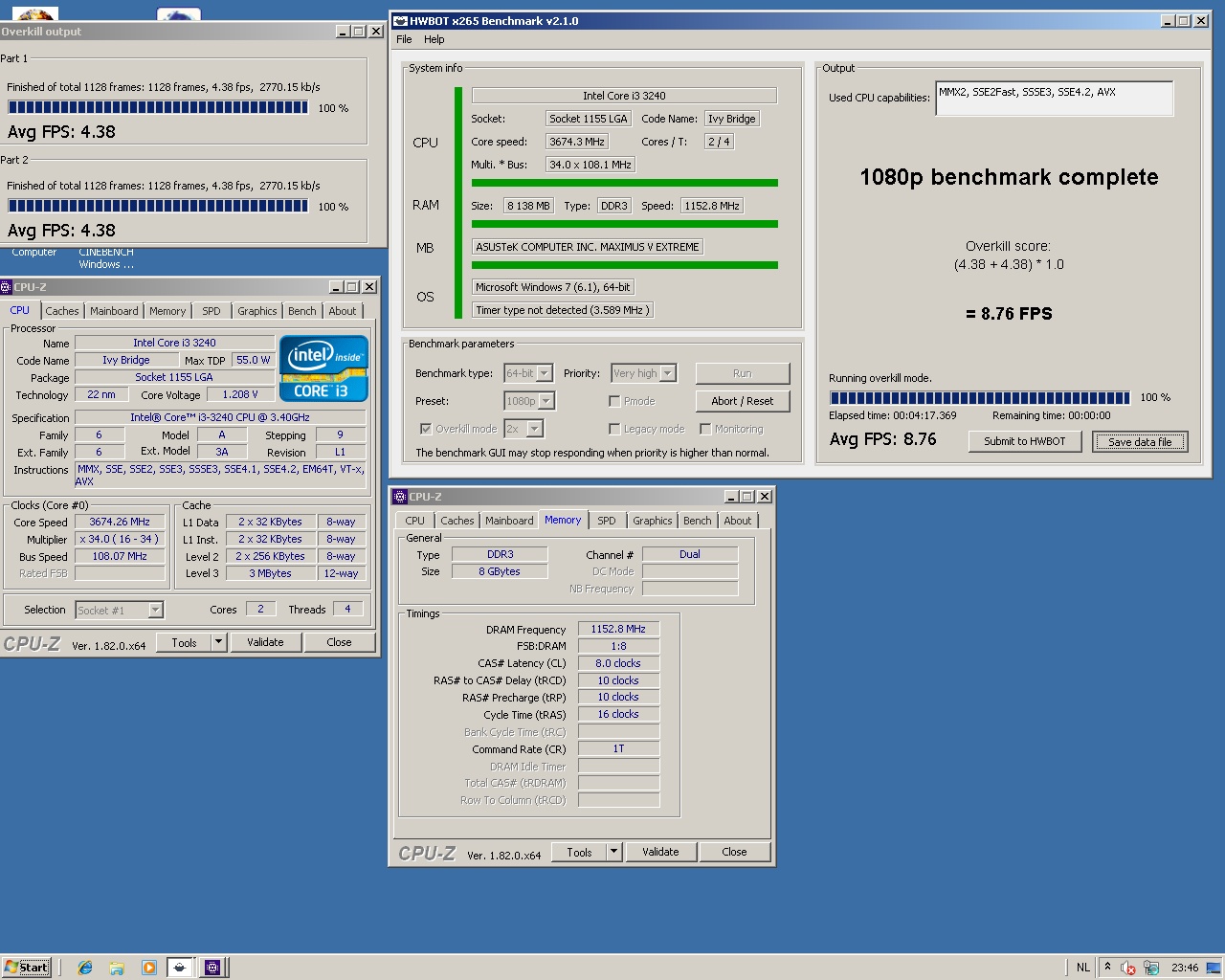1225x980 pixels.
Task: Click the taskbar clock showing 23:46
Action: (x=1185, y=968)
